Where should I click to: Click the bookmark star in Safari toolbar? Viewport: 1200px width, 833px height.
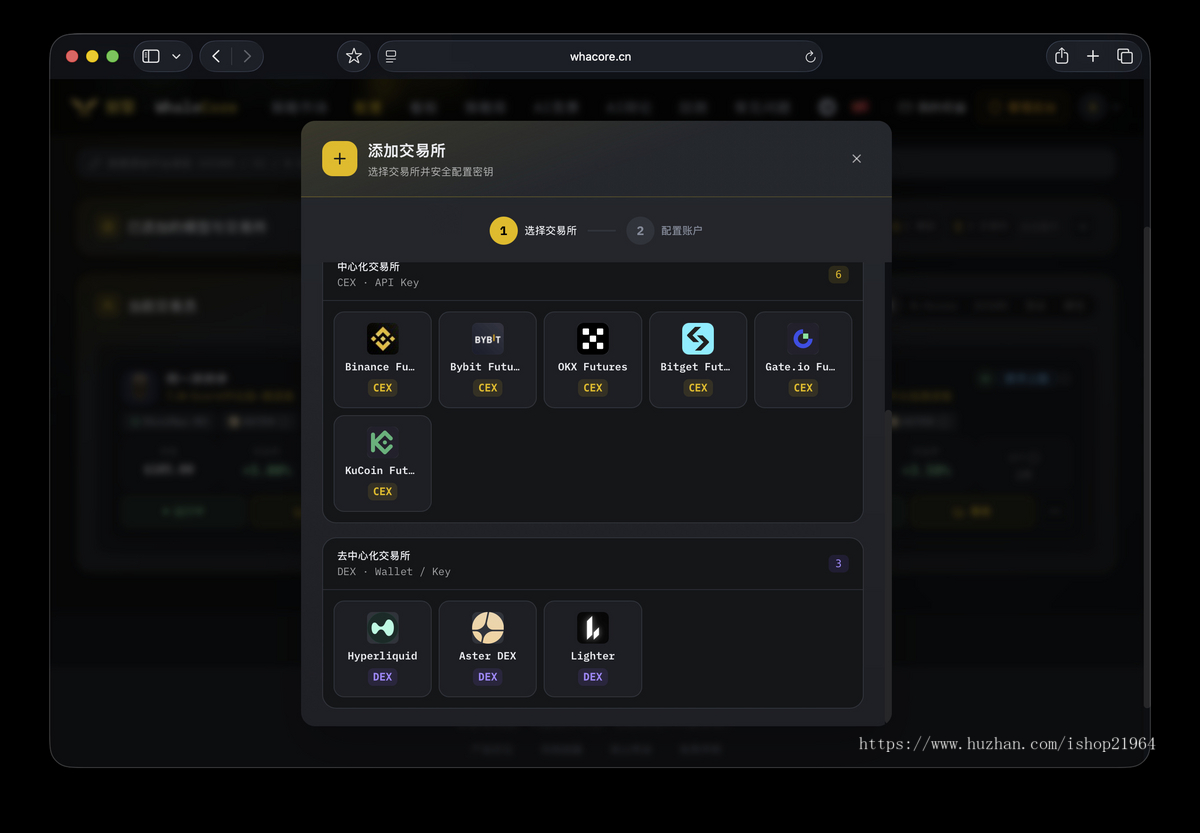pyautogui.click(x=354, y=56)
